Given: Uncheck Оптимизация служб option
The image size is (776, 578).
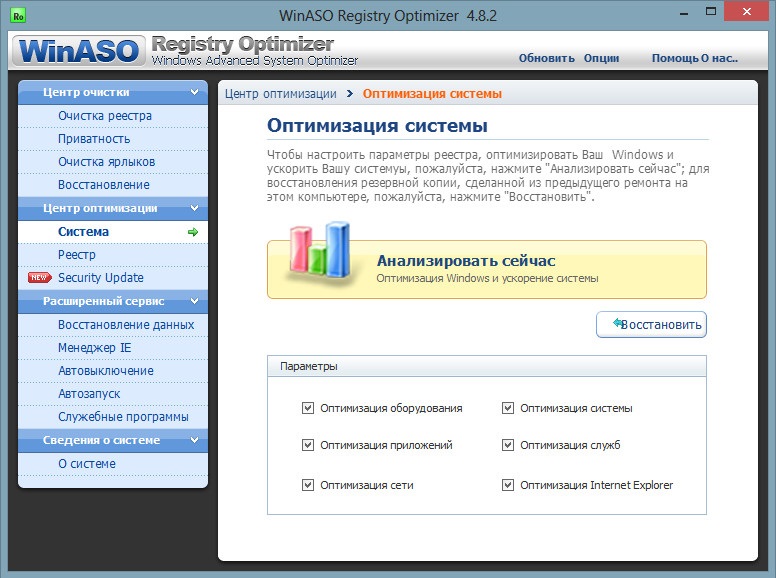Looking at the screenshot, I should tap(508, 445).
